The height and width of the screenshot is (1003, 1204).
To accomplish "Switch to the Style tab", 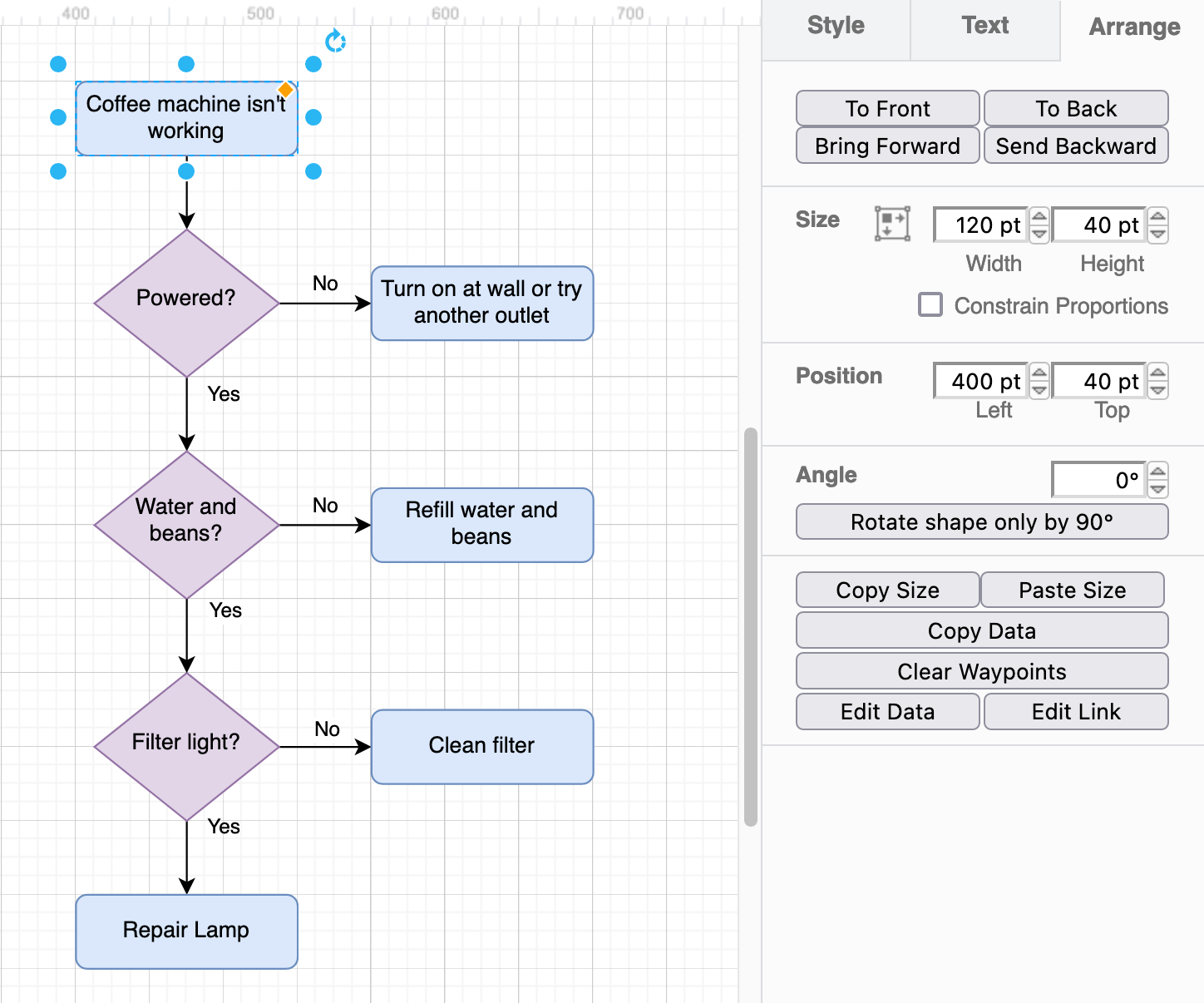I will pyautogui.click(x=834, y=26).
